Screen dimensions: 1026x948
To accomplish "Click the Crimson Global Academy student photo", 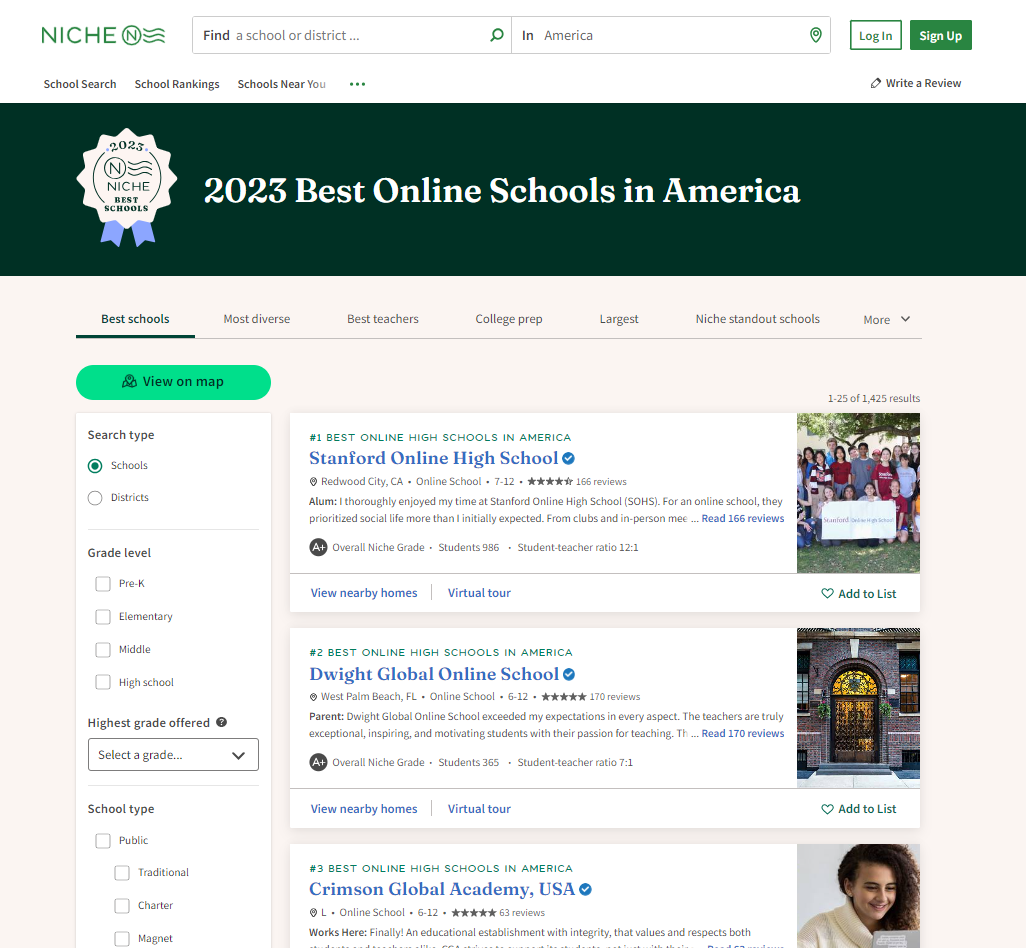I will 858,896.
